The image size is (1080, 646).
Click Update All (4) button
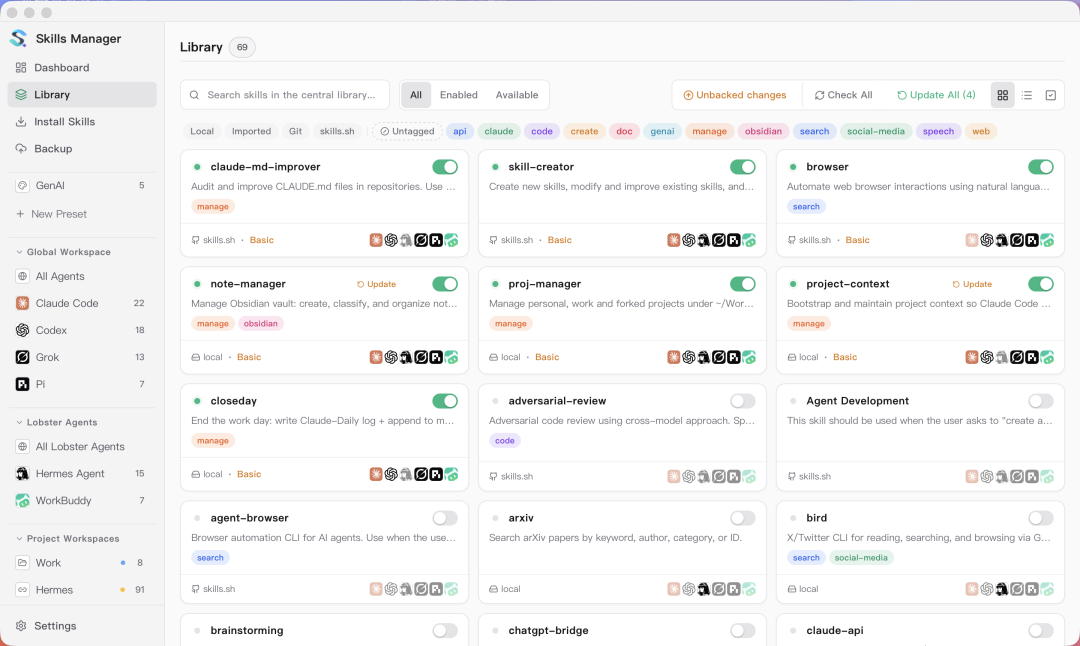click(x=936, y=95)
